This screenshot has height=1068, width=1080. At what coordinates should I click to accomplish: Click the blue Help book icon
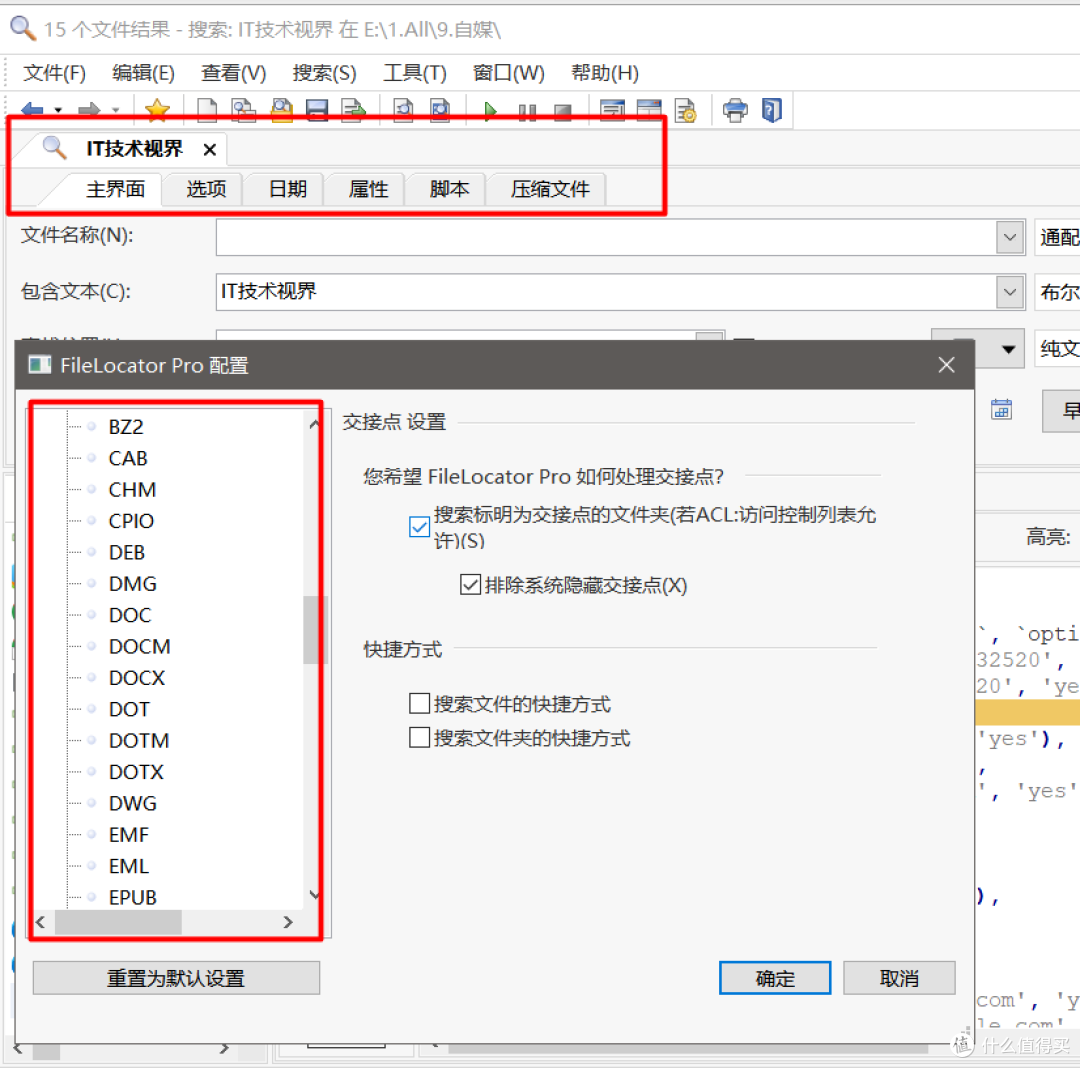(771, 110)
